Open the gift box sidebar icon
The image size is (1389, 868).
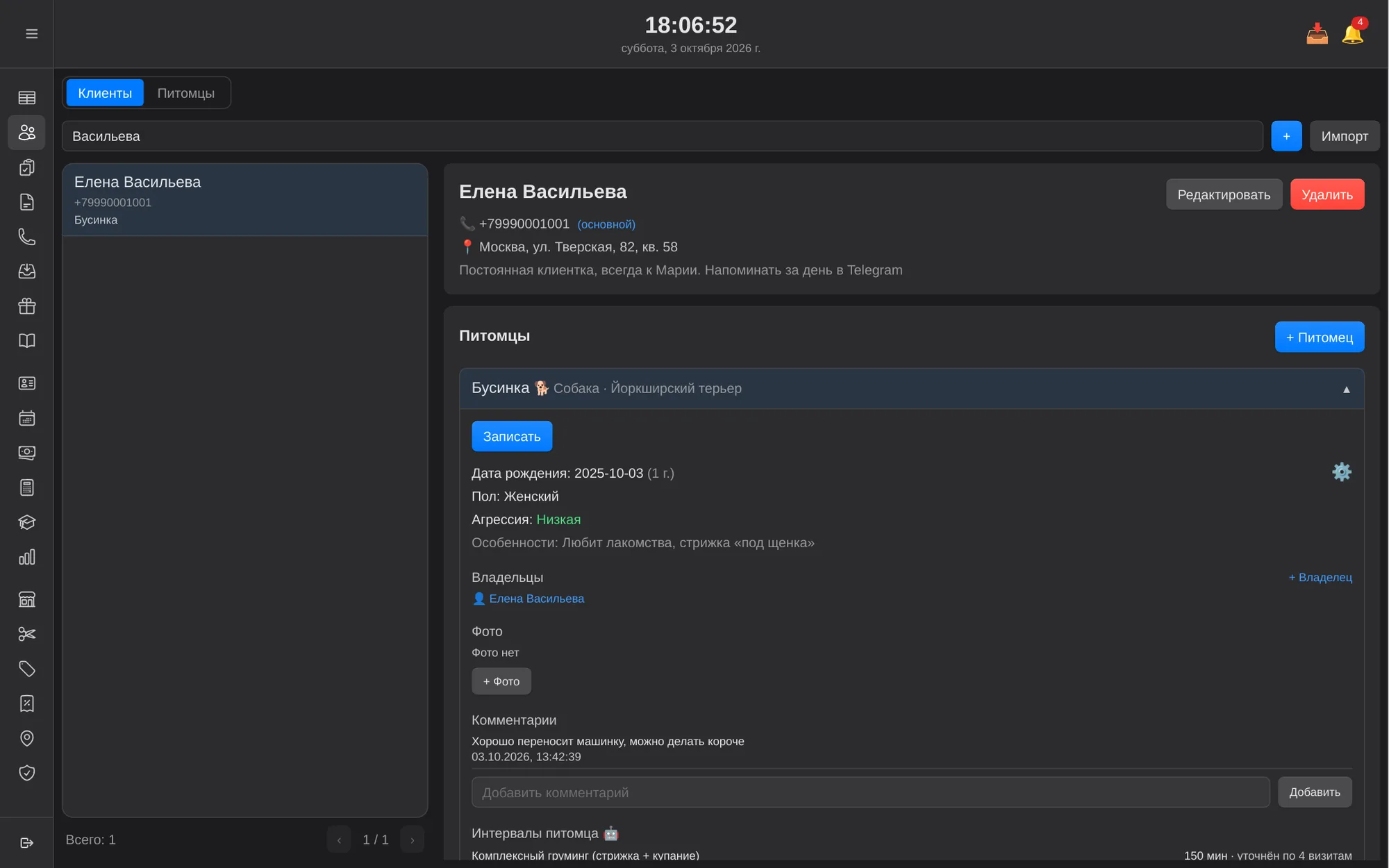point(26,306)
